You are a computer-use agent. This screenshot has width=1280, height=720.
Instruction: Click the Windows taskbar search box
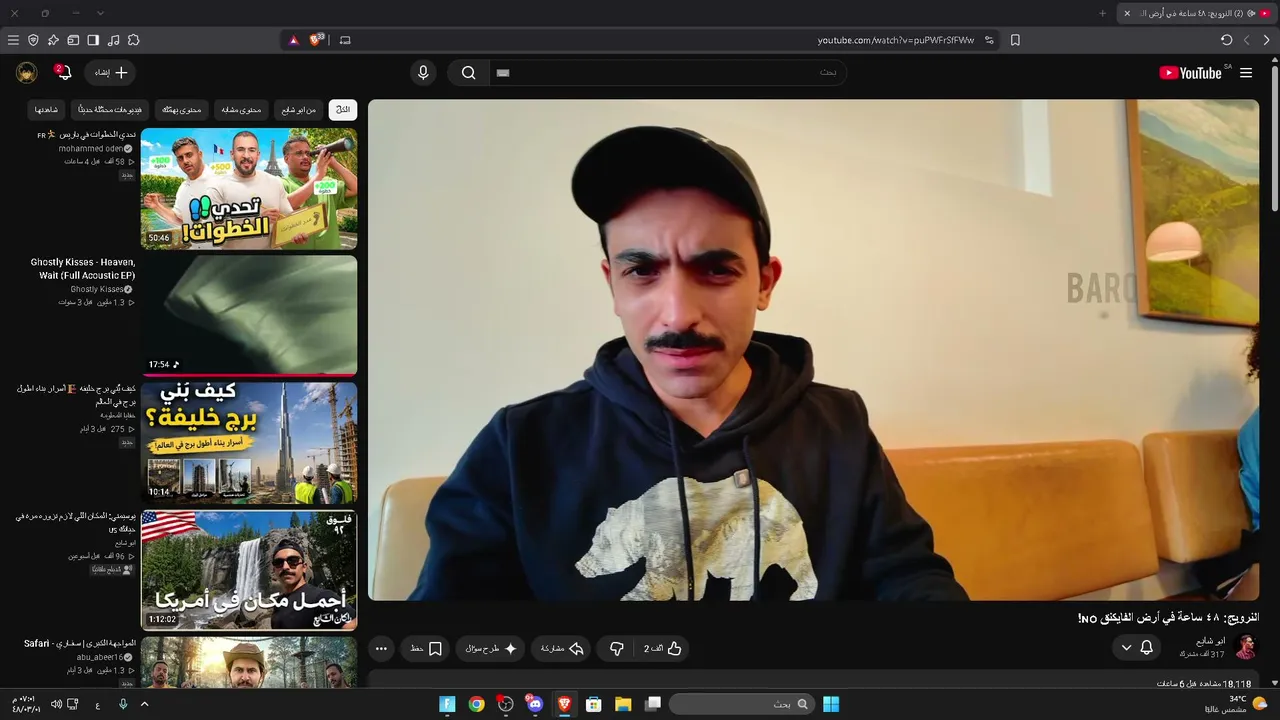(x=741, y=704)
